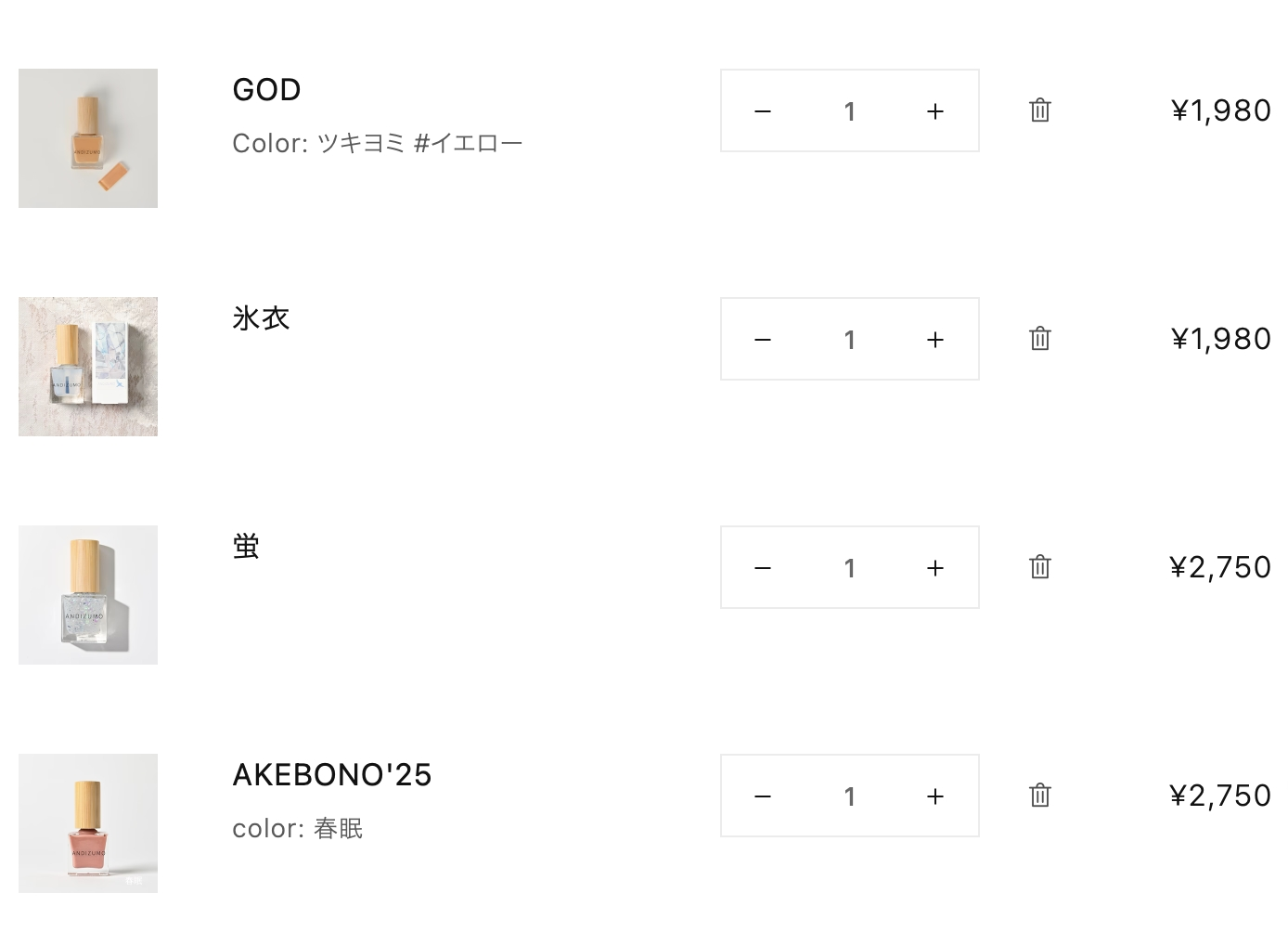1288x932 pixels.
Task: Click the GOD yellow nail polish thumbnail
Action: 88,138
